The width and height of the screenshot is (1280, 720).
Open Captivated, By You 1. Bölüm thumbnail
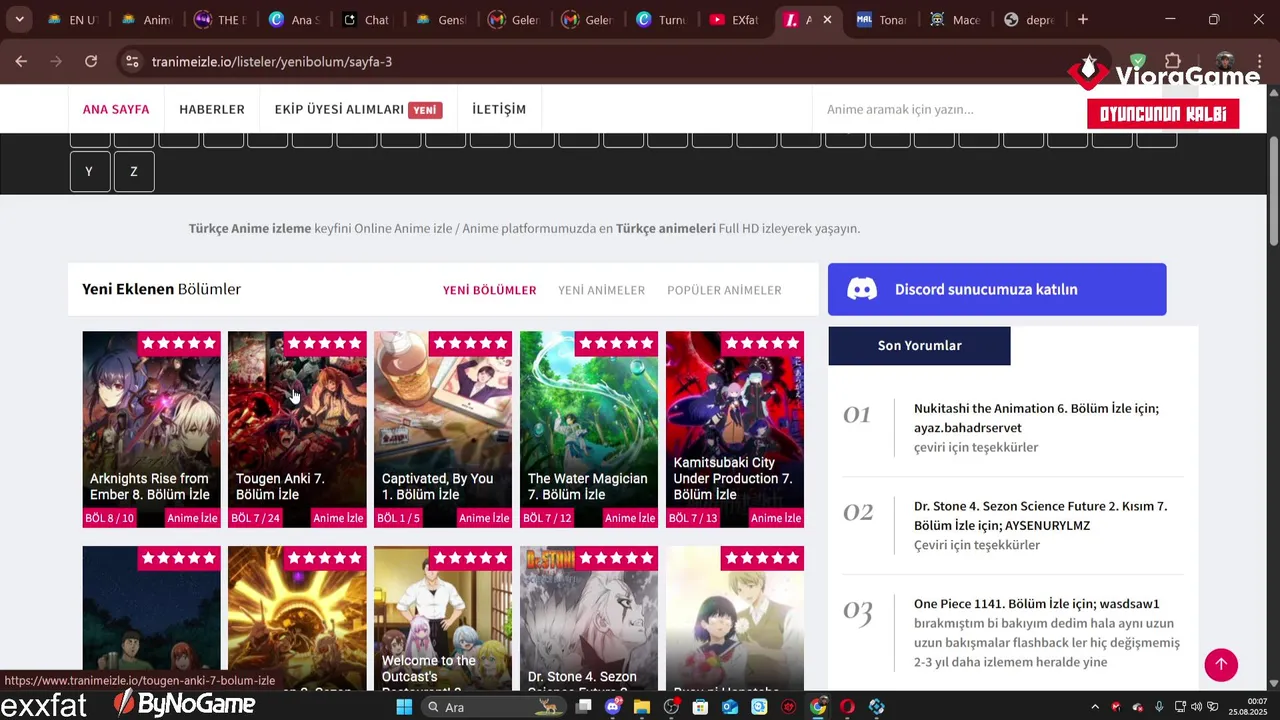pyautogui.click(x=443, y=429)
